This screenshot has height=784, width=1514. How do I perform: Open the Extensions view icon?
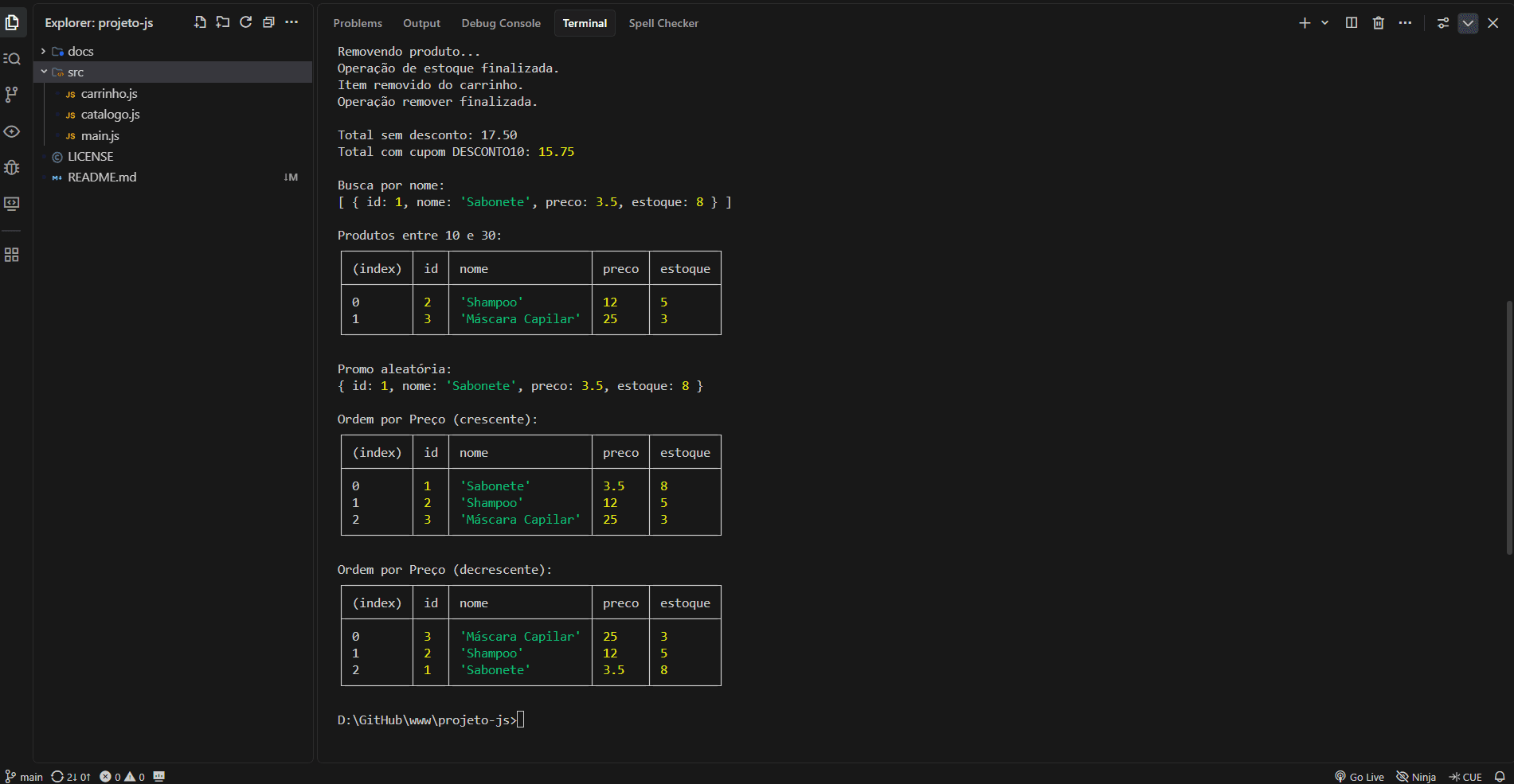point(11,255)
